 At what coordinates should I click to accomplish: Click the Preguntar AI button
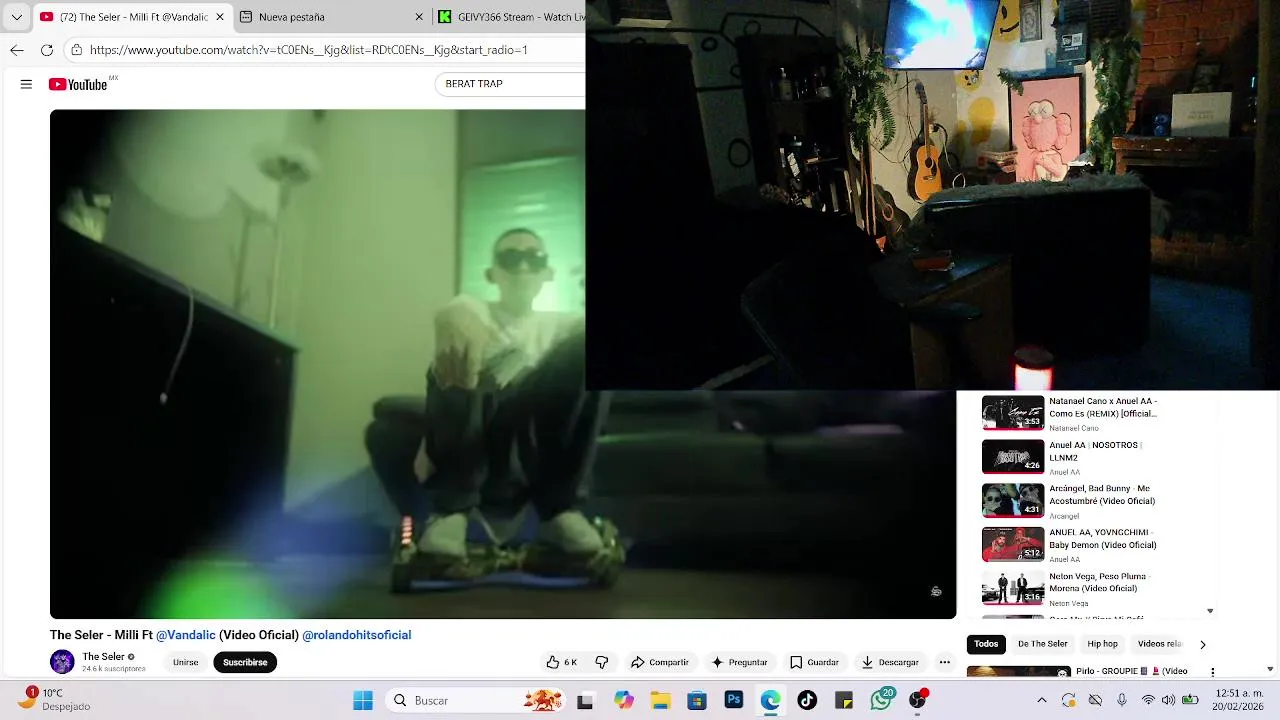tap(740, 662)
